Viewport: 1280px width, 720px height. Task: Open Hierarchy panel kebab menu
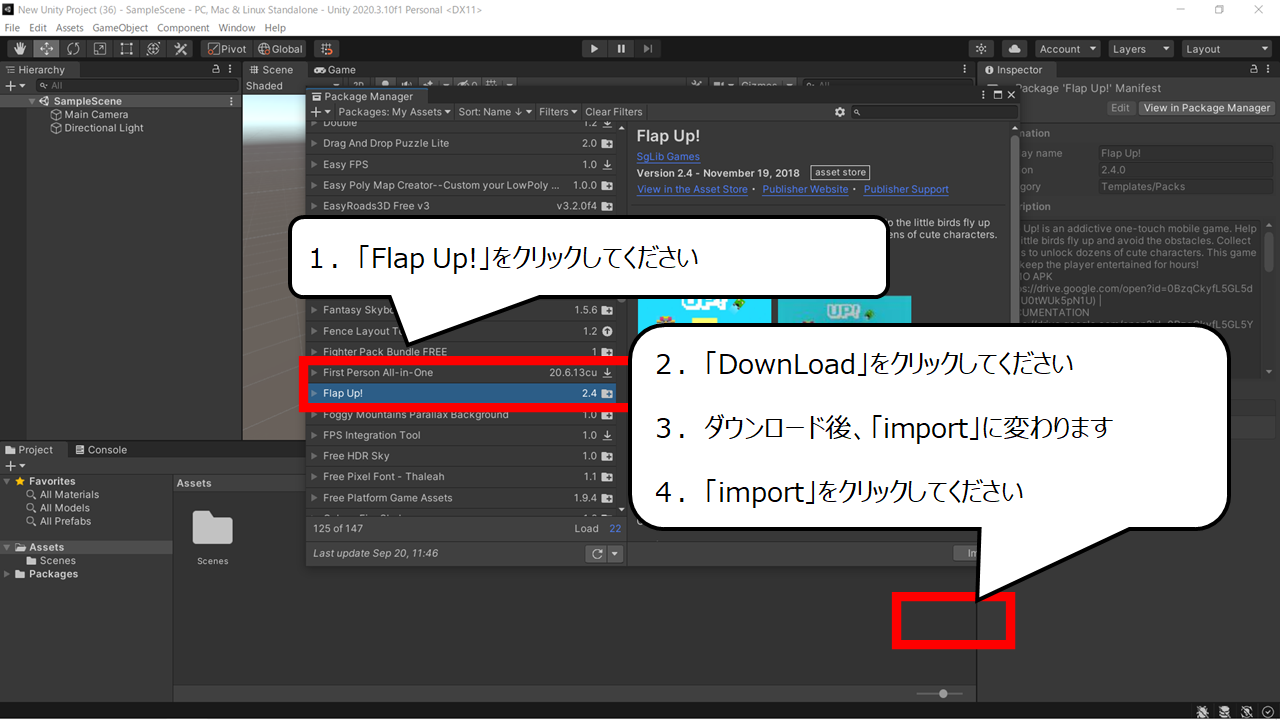pos(232,70)
